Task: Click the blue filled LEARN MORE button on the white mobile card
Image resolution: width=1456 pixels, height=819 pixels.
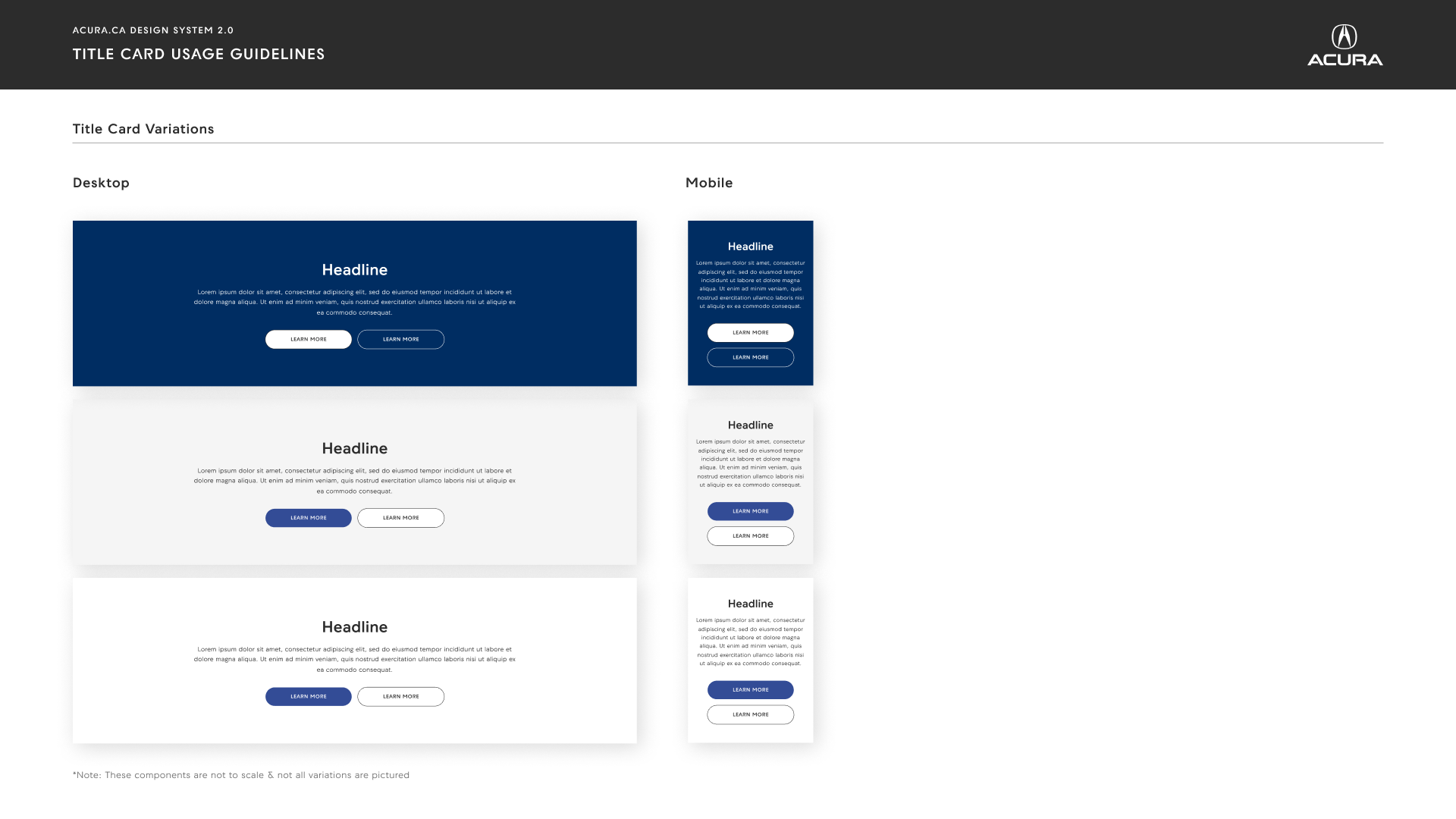Action: click(x=751, y=689)
